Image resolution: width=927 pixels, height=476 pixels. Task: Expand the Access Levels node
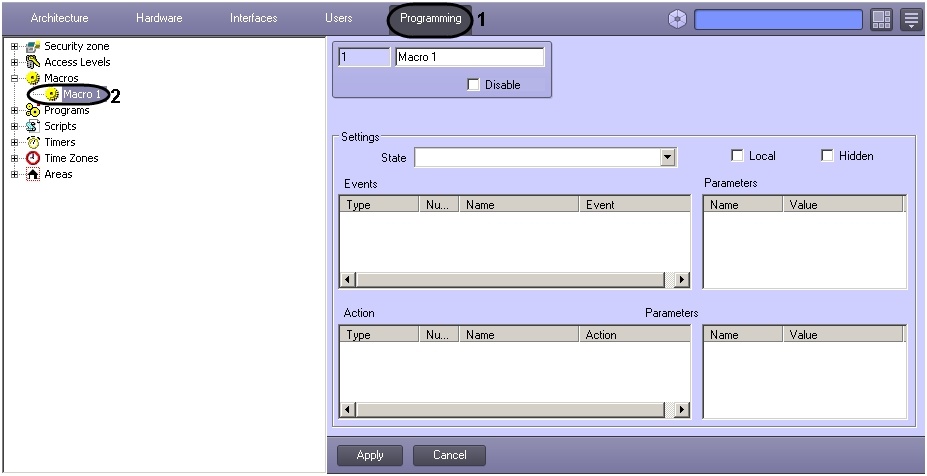[x=15, y=62]
